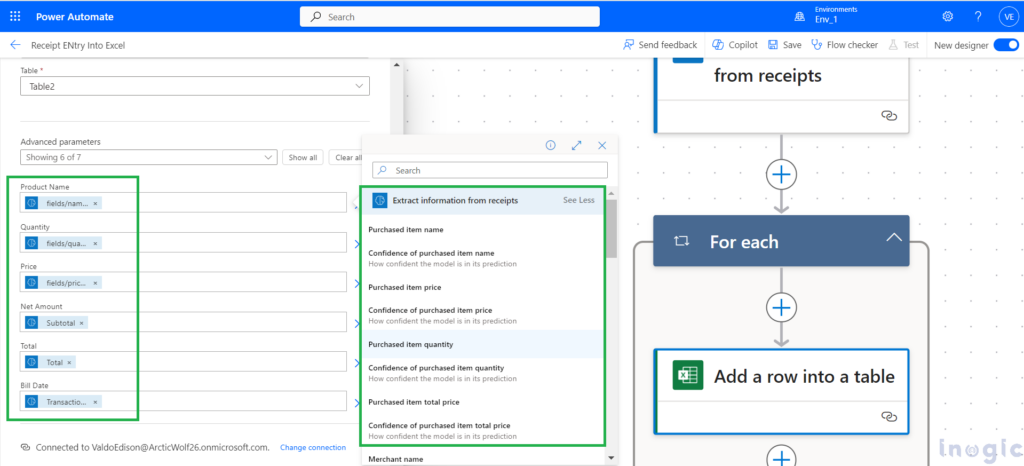The image size is (1024, 466).
Task: Click the dynamic content list scrollbar
Action: pyautogui.click(x=611, y=228)
